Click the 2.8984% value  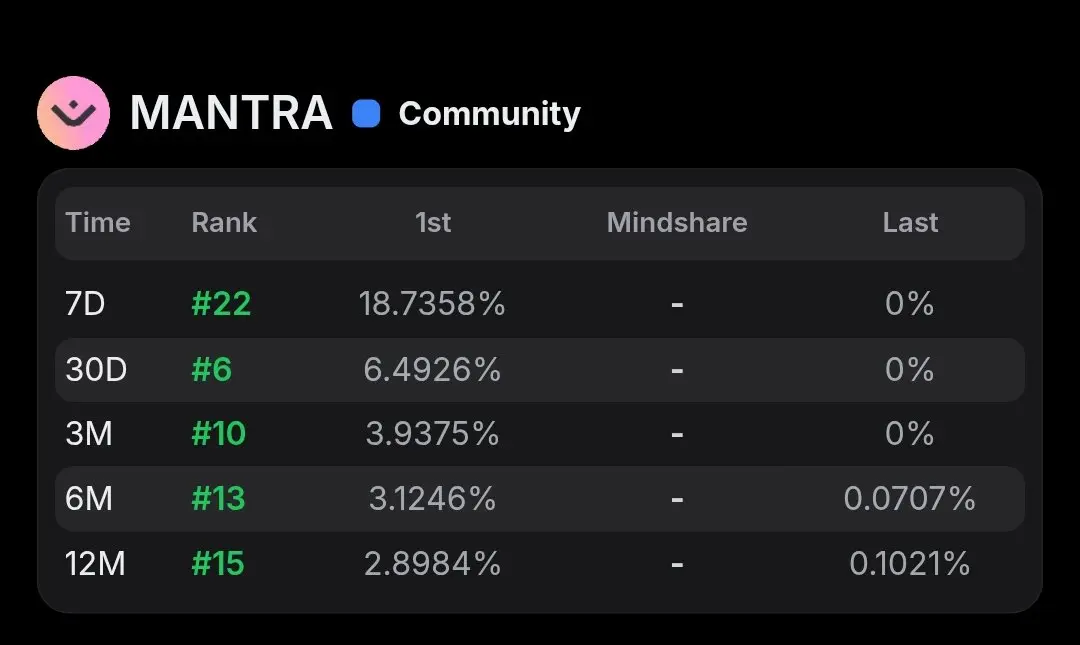click(x=432, y=564)
